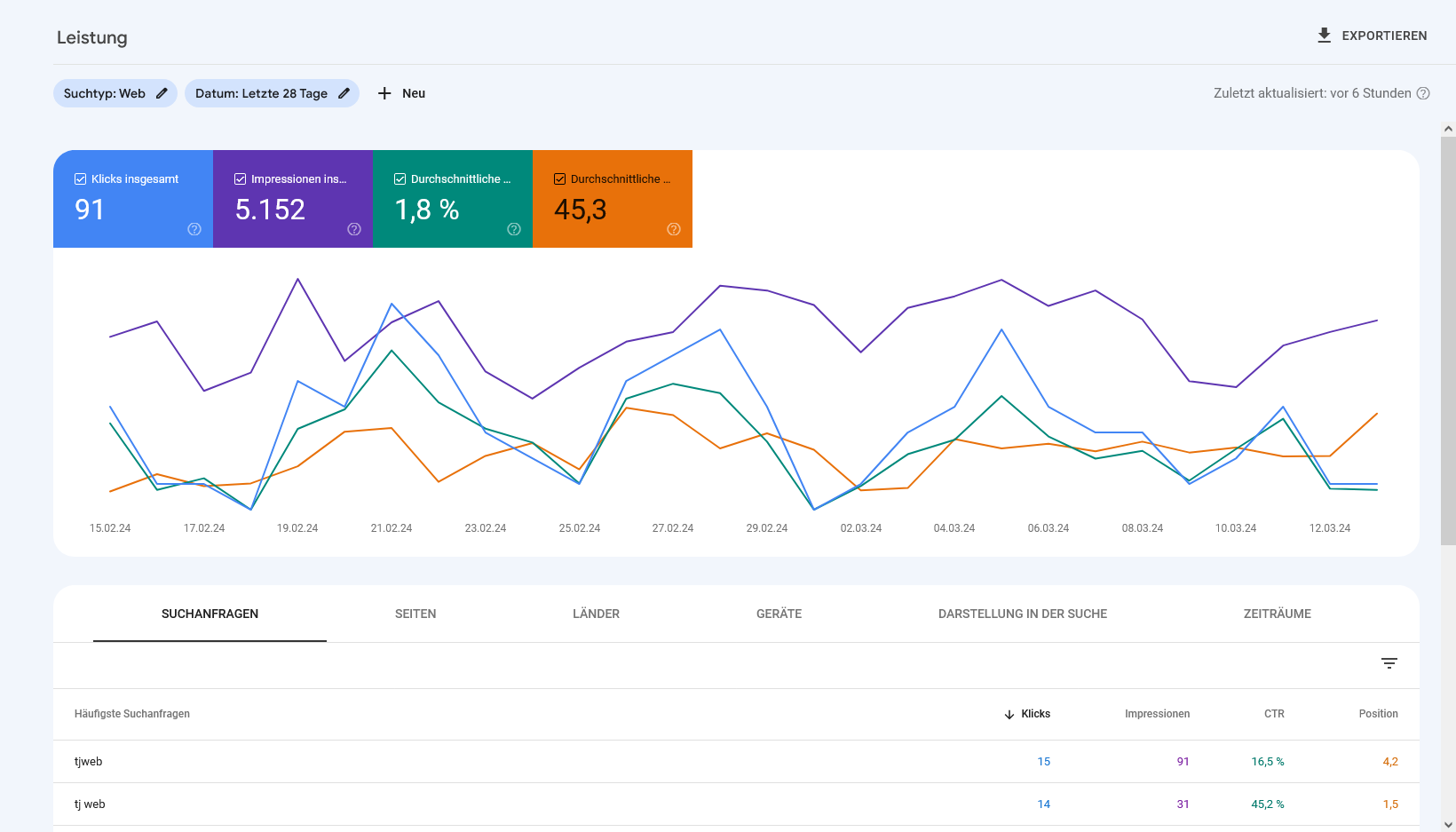The height and width of the screenshot is (832, 1456).
Task: Click the export download icon
Action: [x=1324, y=36]
